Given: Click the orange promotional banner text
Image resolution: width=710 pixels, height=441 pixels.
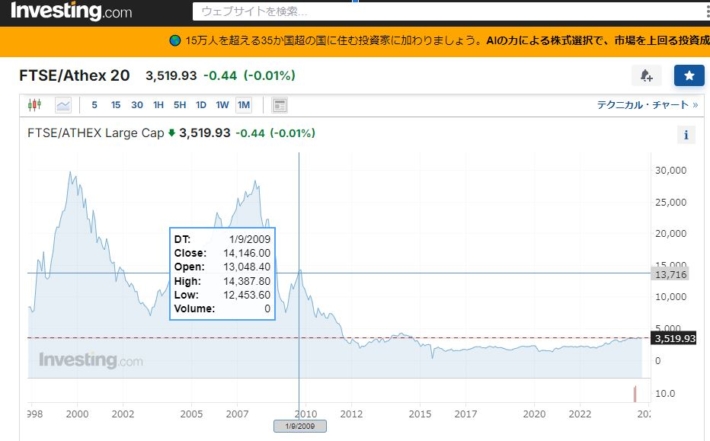Looking at the screenshot, I should (440, 41).
